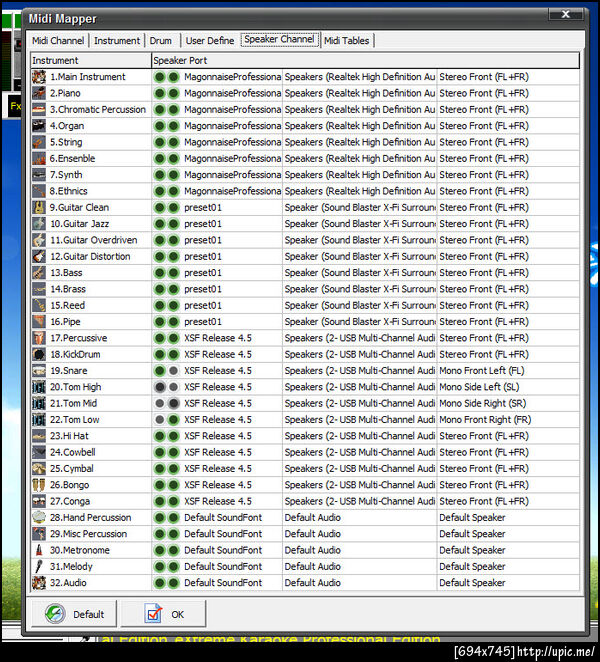Image resolution: width=600 pixels, height=662 pixels.
Task: Select the Organ instrument icon
Action: coord(39,126)
